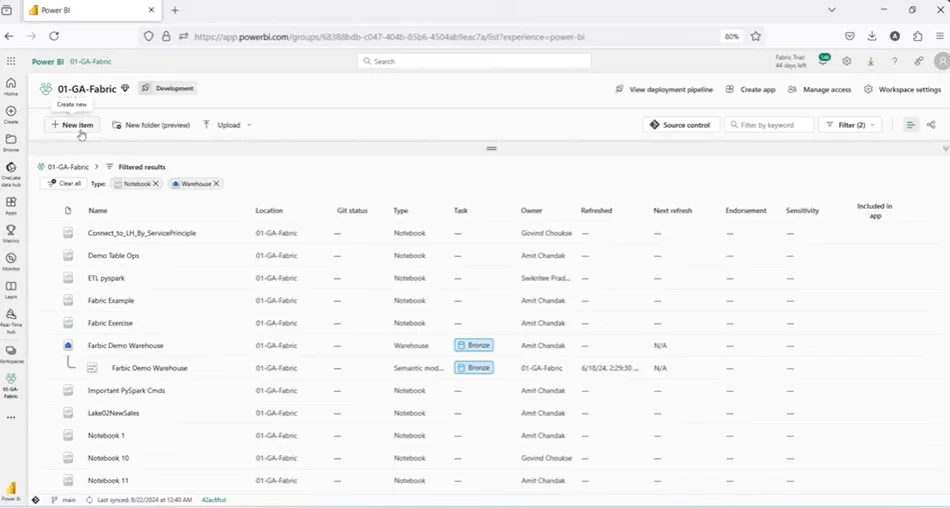The height and width of the screenshot is (508, 950).
Task: Open OneLake data hub sidebar icon
Action: (11, 173)
